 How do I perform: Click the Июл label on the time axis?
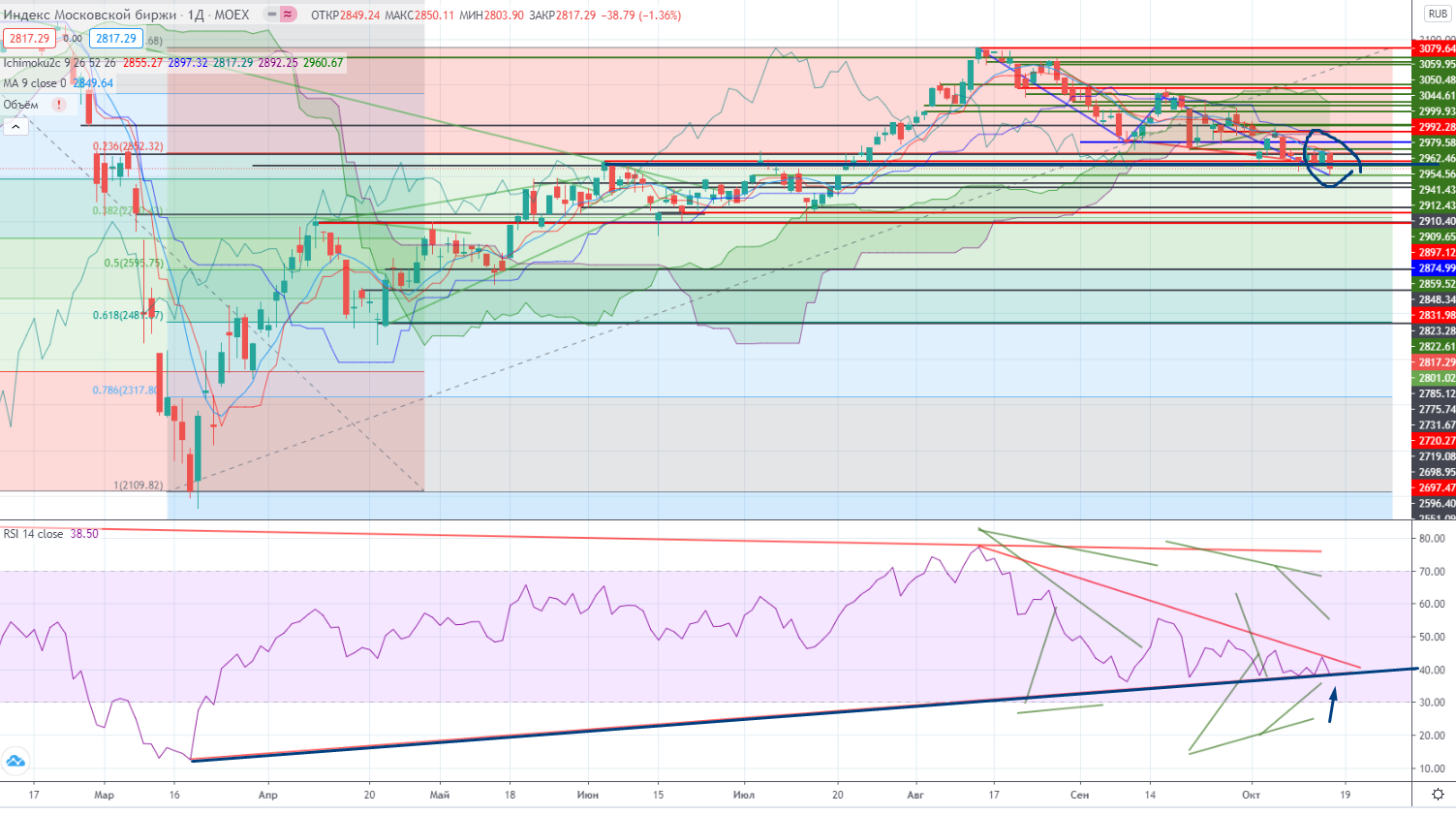tap(744, 796)
